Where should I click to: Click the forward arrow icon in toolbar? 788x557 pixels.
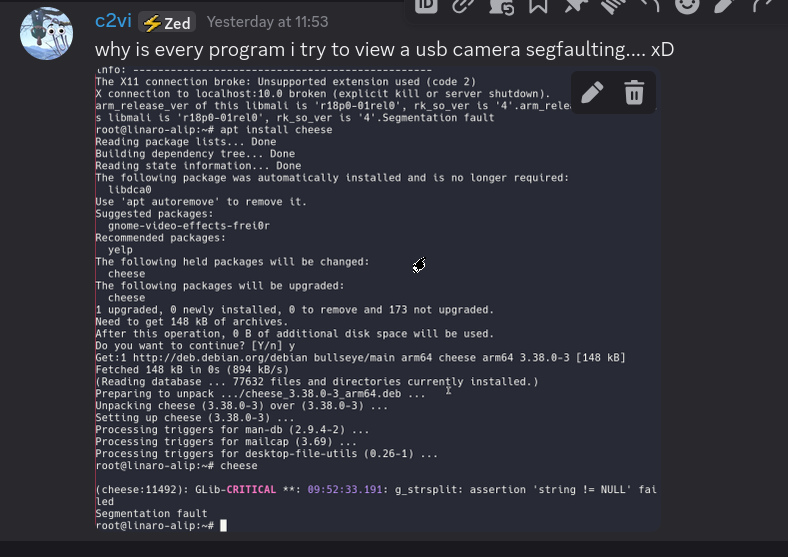762,7
